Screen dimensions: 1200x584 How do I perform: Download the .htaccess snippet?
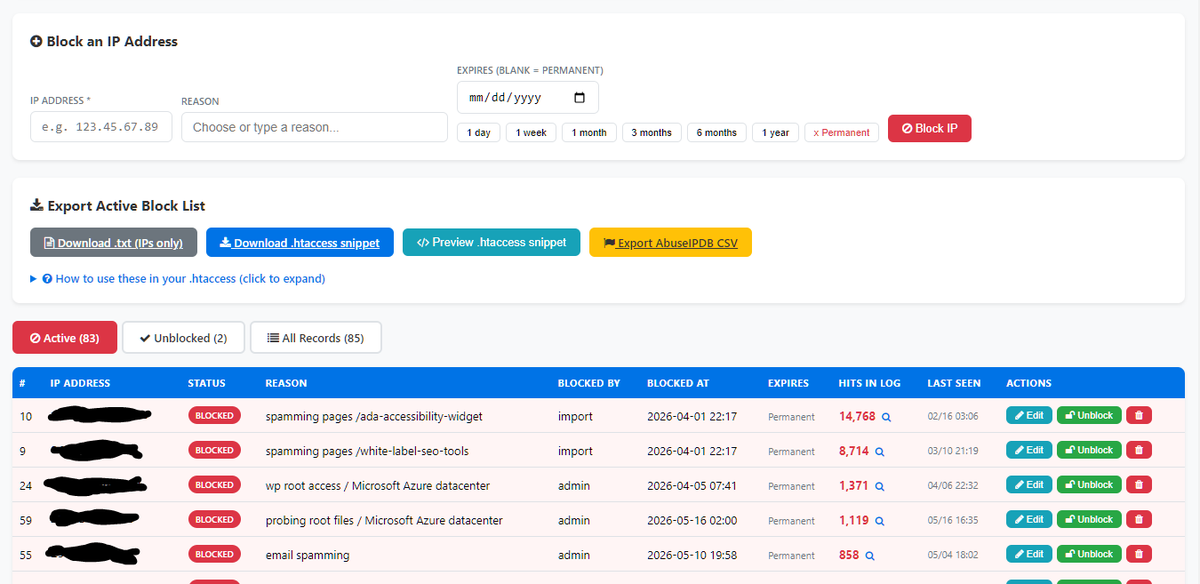(300, 243)
